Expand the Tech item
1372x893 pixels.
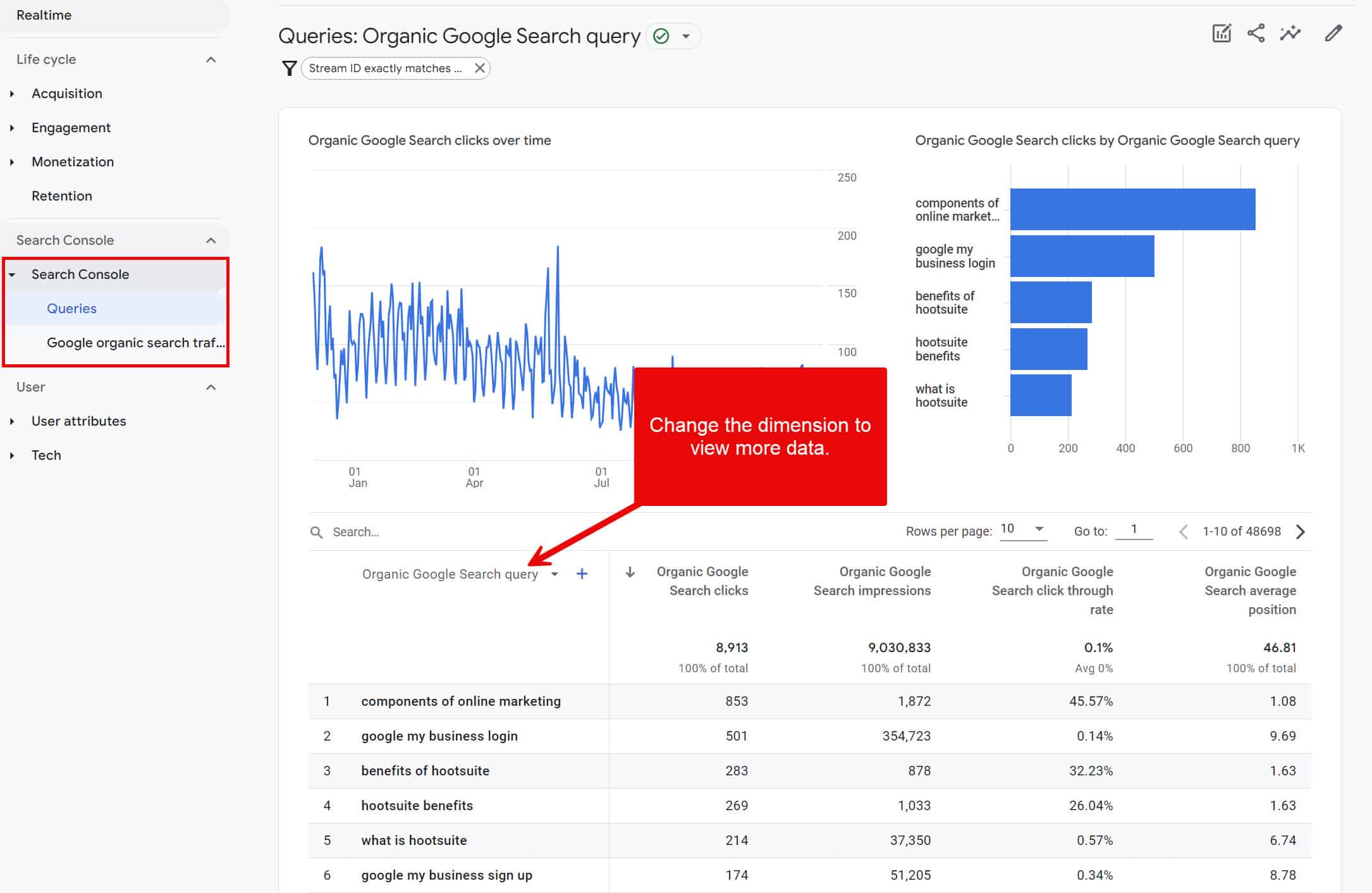(12, 455)
